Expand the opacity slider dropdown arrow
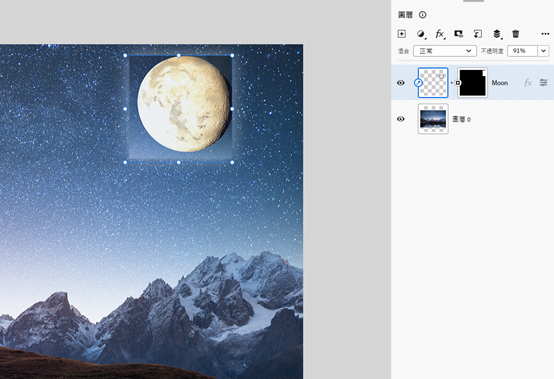The height and width of the screenshot is (379, 554). pyautogui.click(x=544, y=51)
